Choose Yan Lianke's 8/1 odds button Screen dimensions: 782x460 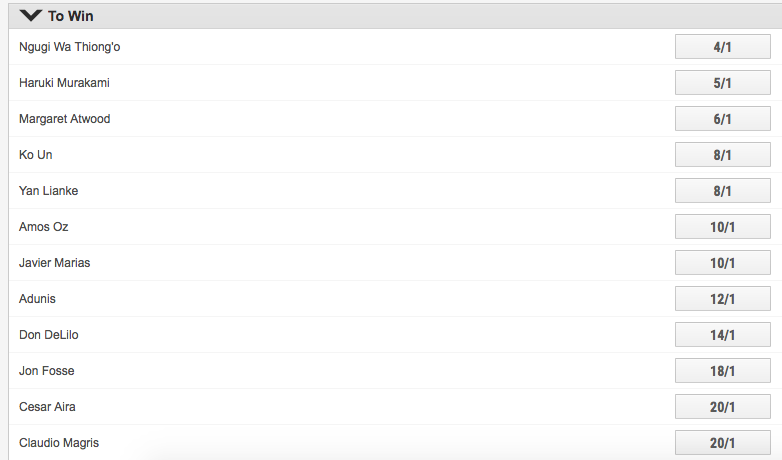(722, 191)
